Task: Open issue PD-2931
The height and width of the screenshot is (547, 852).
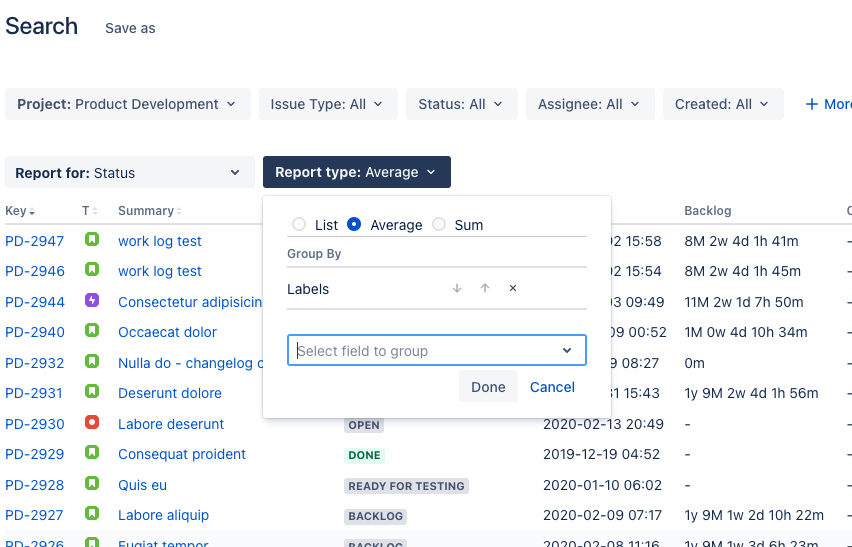Action: click(34, 393)
